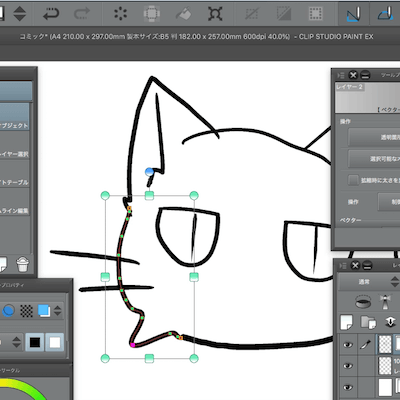Open the tool property panel menu icon
The image size is (400, 400).
341,76
